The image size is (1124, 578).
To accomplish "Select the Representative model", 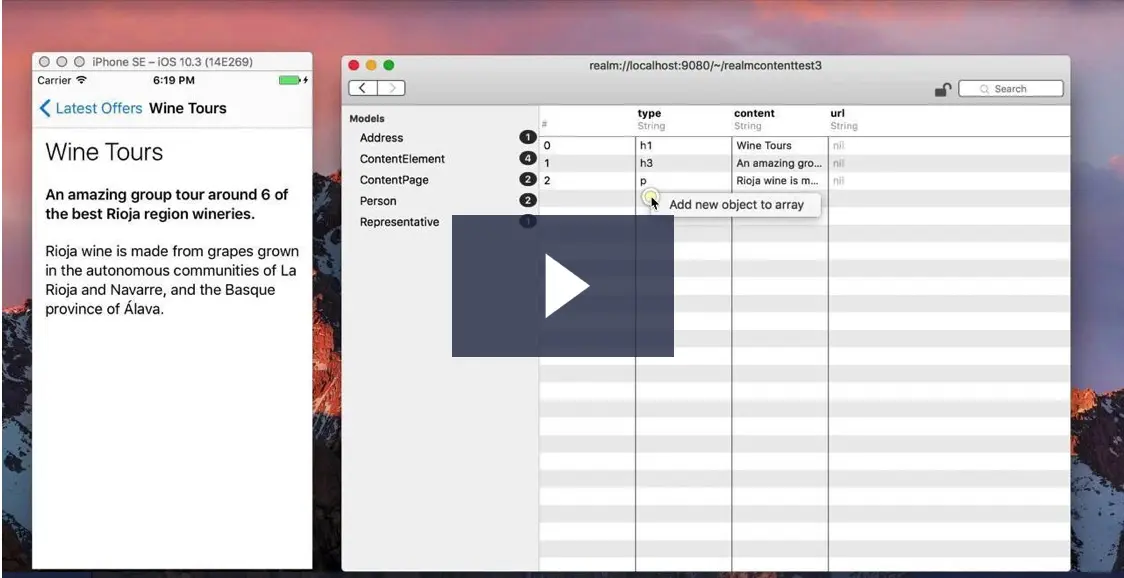I will tap(399, 222).
